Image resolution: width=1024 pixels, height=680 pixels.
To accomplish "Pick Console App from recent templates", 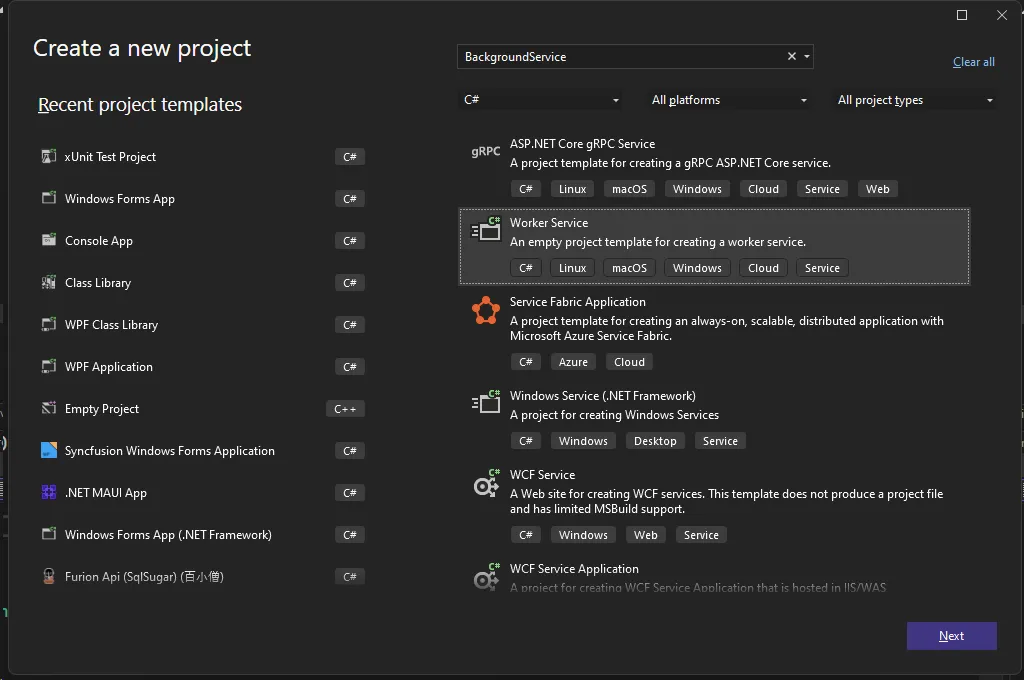I will pyautogui.click(x=99, y=240).
